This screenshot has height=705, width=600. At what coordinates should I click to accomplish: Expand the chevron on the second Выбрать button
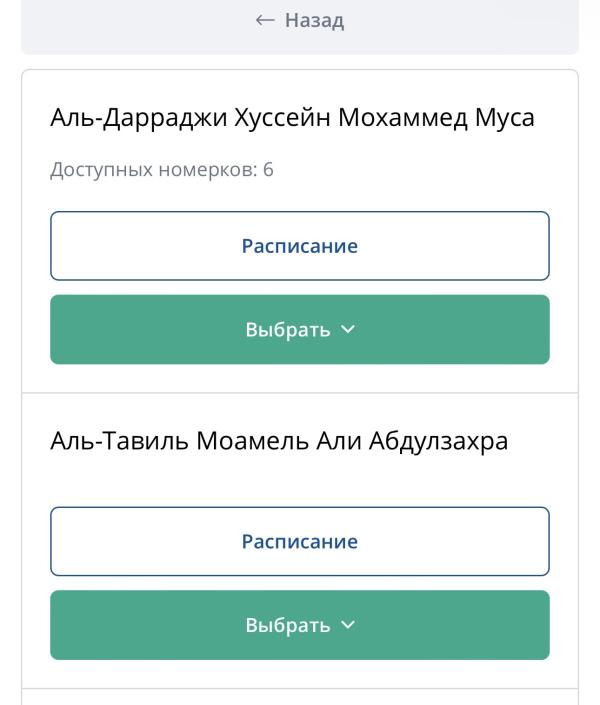click(x=348, y=625)
